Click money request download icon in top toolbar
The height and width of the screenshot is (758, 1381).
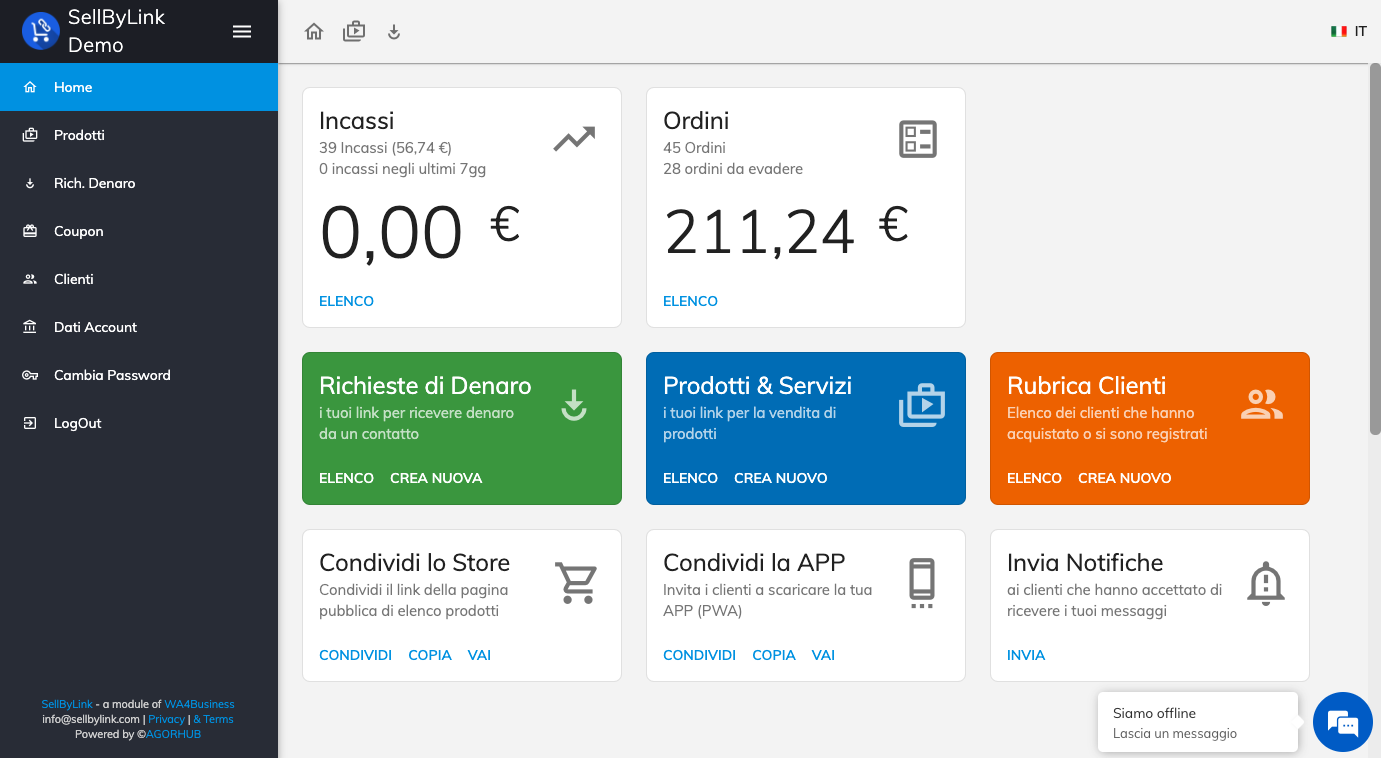[x=394, y=32]
